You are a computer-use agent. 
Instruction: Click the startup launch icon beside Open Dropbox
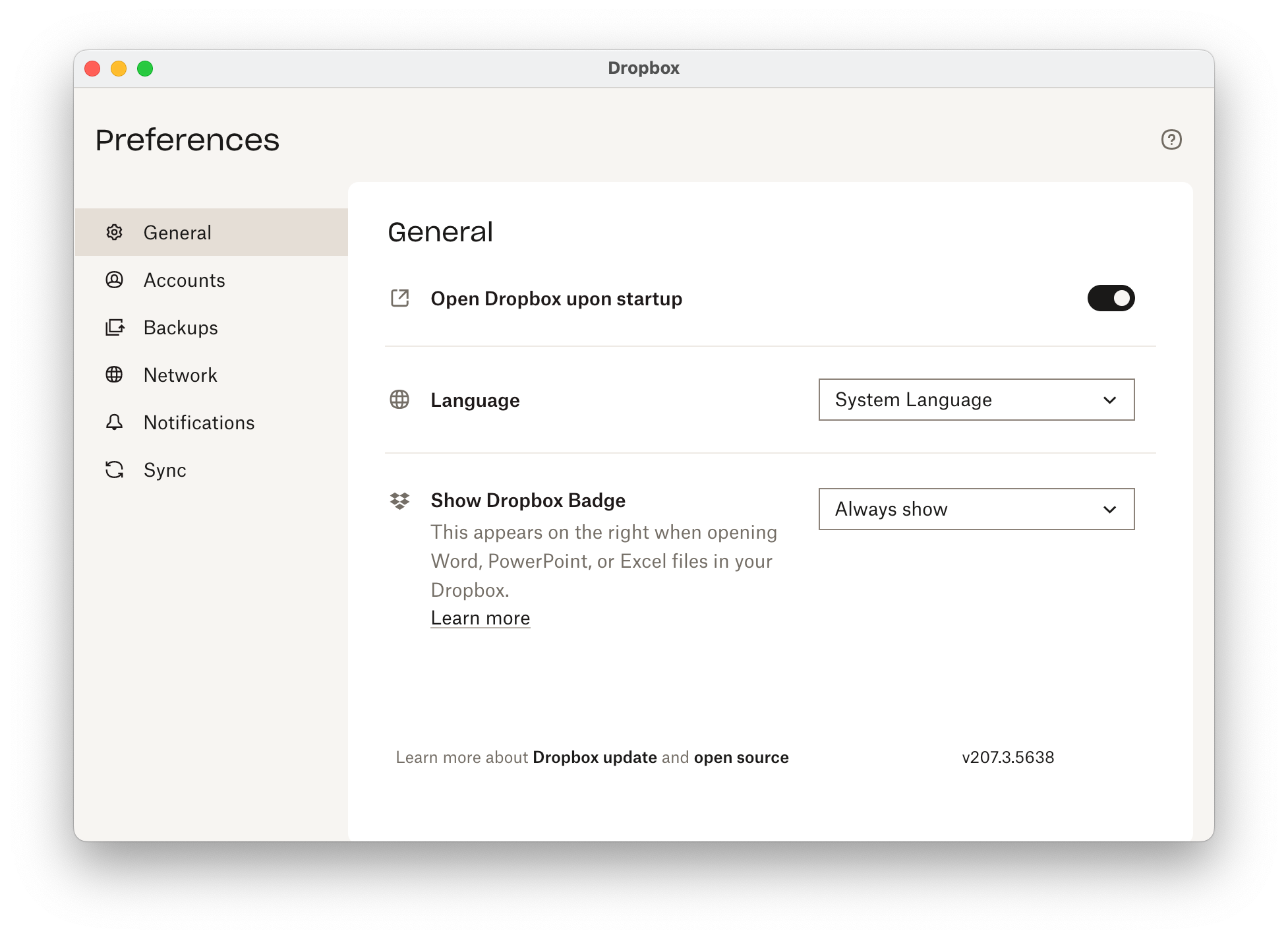(x=399, y=298)
